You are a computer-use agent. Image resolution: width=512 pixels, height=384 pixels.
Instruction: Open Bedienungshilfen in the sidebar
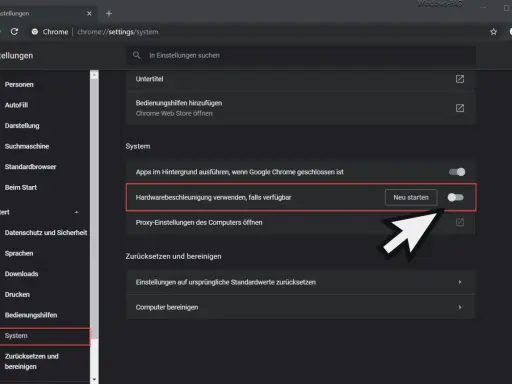point(31,315)
